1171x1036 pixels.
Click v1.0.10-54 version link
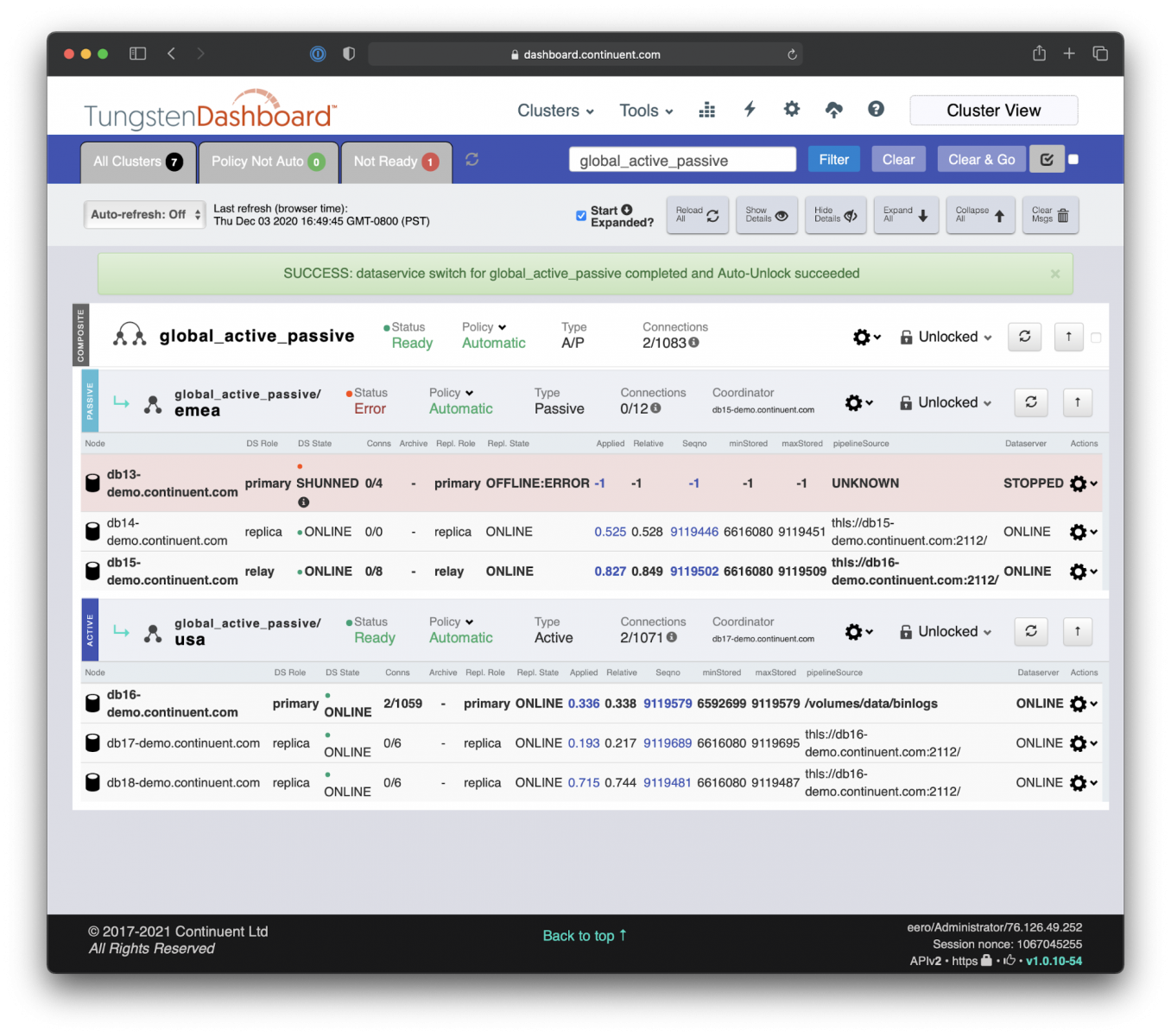(1054, 961)
